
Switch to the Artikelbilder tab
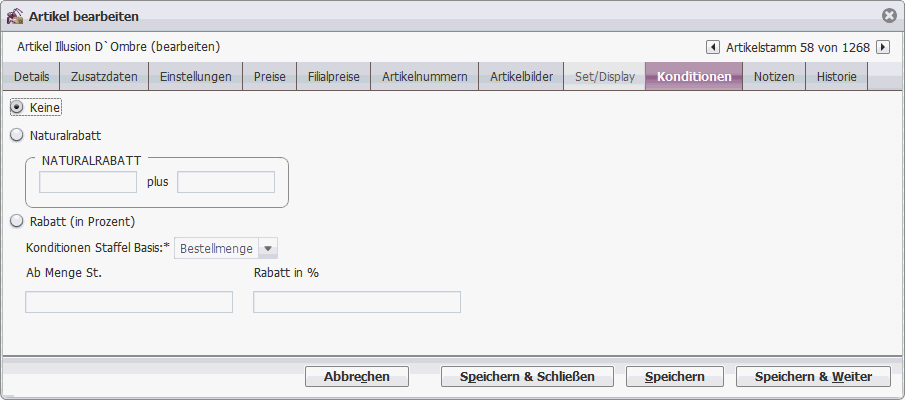tap(521, 77)
